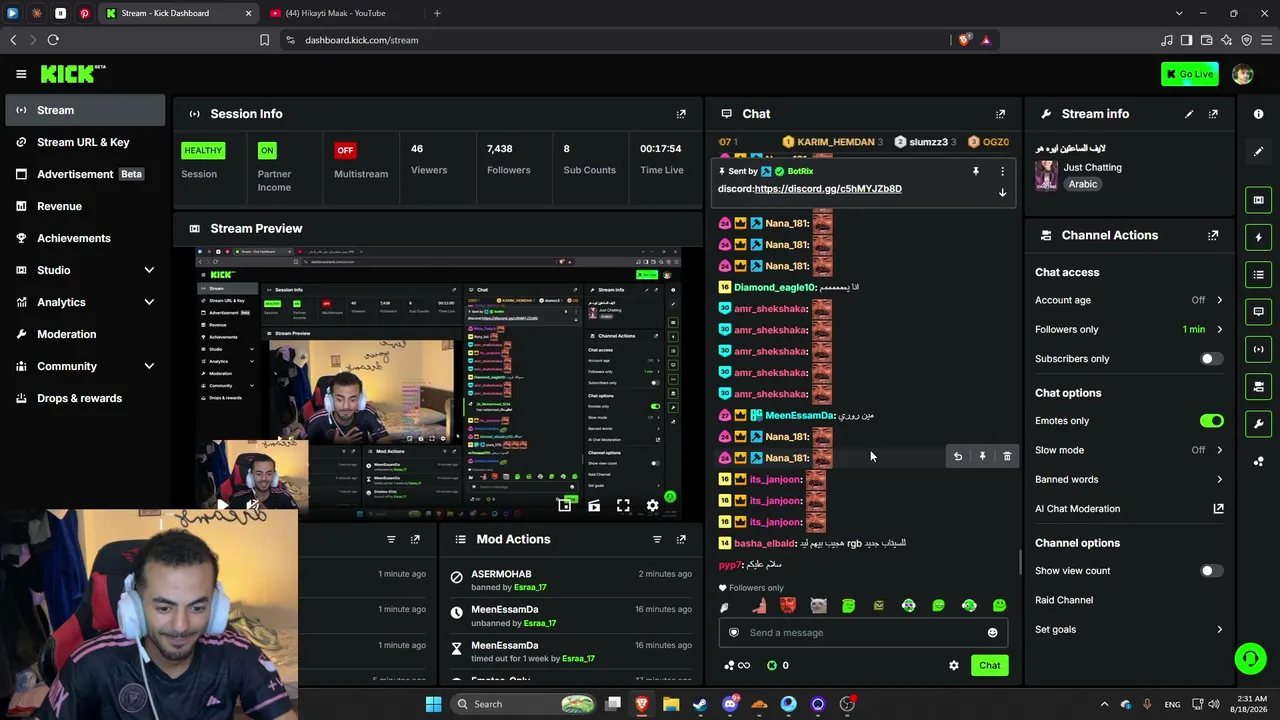Toggle Subscribers only chat
Viewport: 1280px width, 720px height.
(x=1211, y=359)
